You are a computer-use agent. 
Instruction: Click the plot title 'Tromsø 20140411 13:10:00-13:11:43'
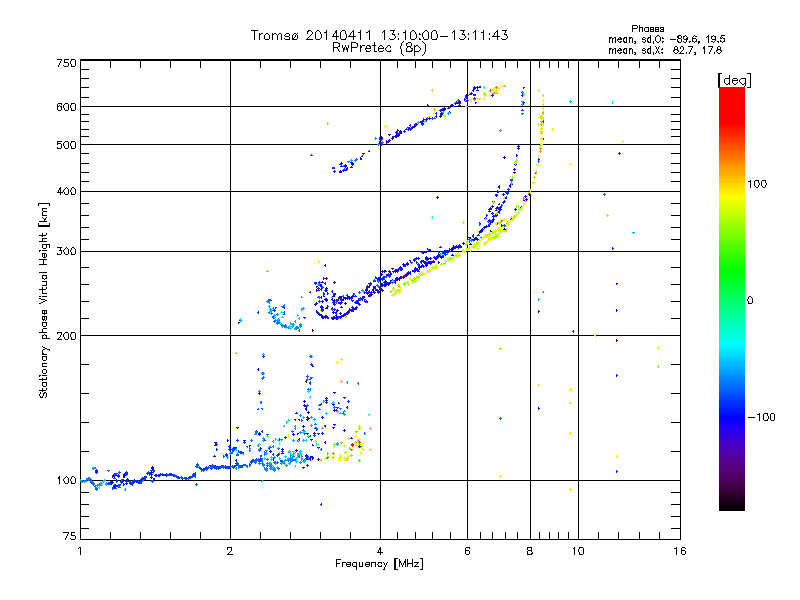379,35
